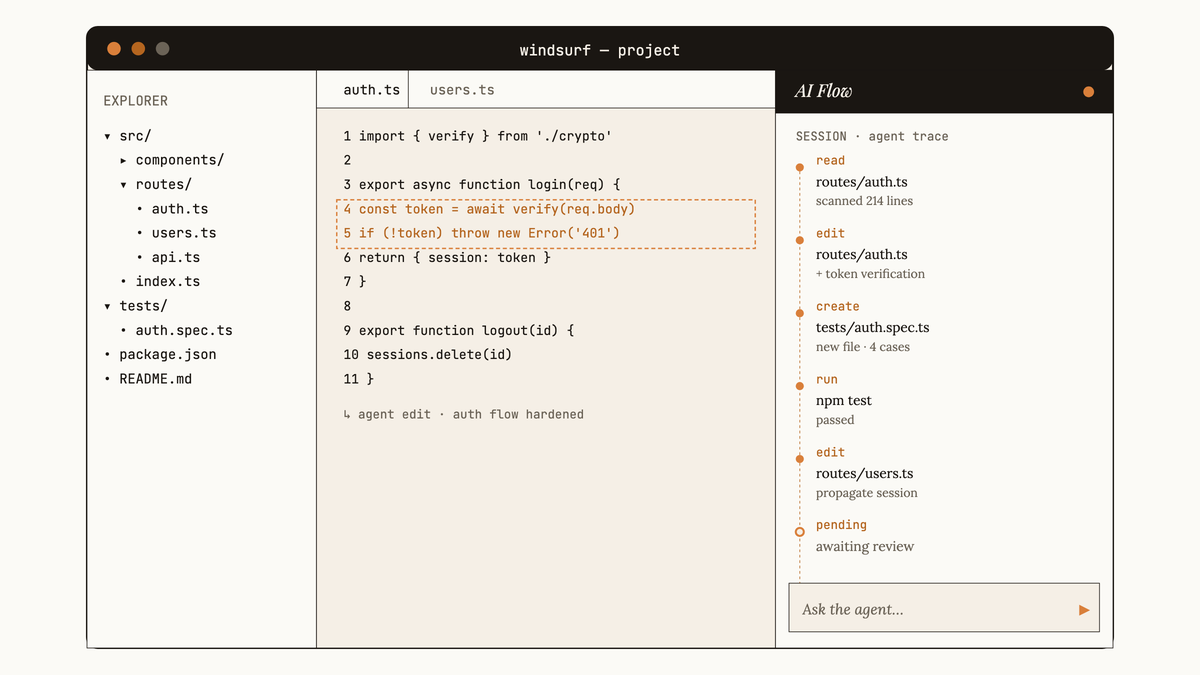Click the 'create' step timeline dot
Viewport: 1200px width, 675px height.
pos(800,313)
